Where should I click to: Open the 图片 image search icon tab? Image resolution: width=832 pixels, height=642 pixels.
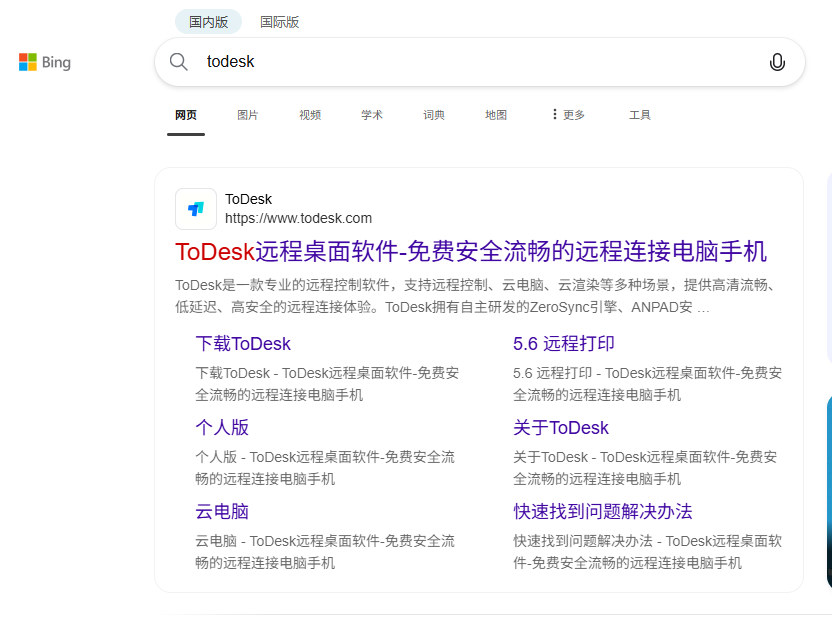247,114
